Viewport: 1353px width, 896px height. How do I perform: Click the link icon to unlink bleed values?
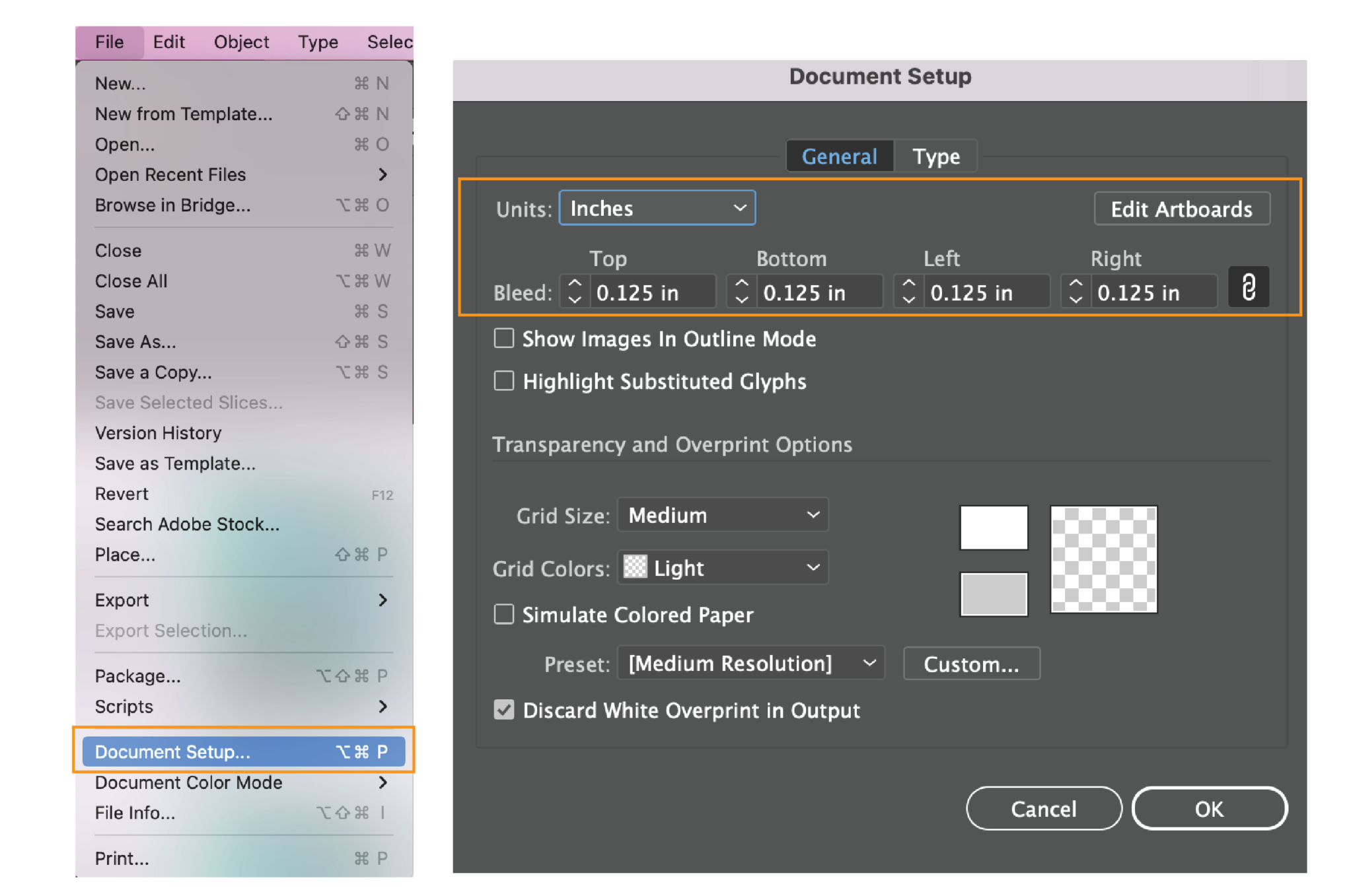point(1249,287)
